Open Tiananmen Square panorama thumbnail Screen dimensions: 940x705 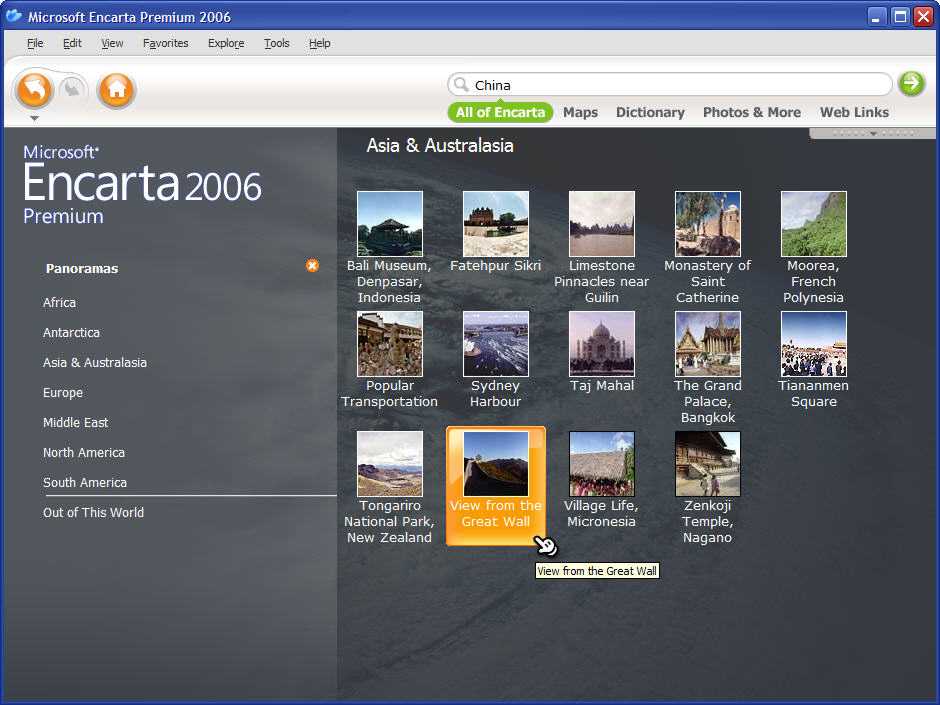pos(814,344)
